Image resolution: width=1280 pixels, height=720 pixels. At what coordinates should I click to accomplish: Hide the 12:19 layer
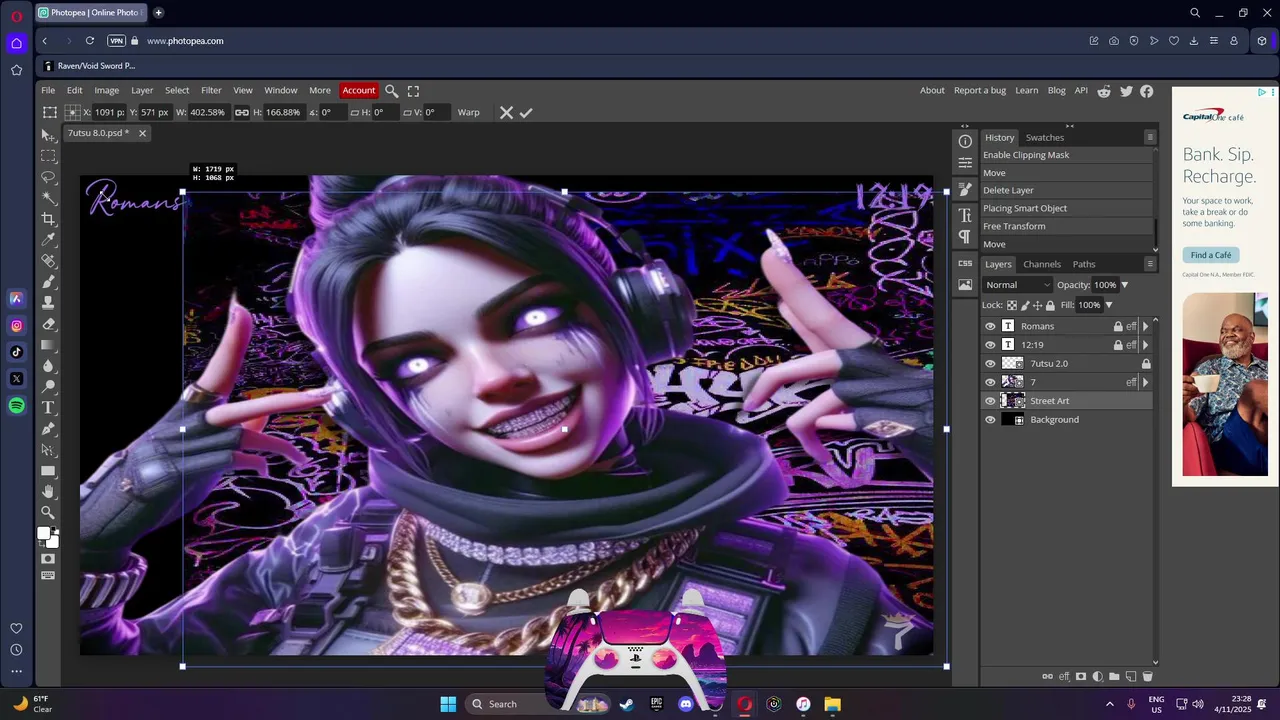tap(990, 345)
